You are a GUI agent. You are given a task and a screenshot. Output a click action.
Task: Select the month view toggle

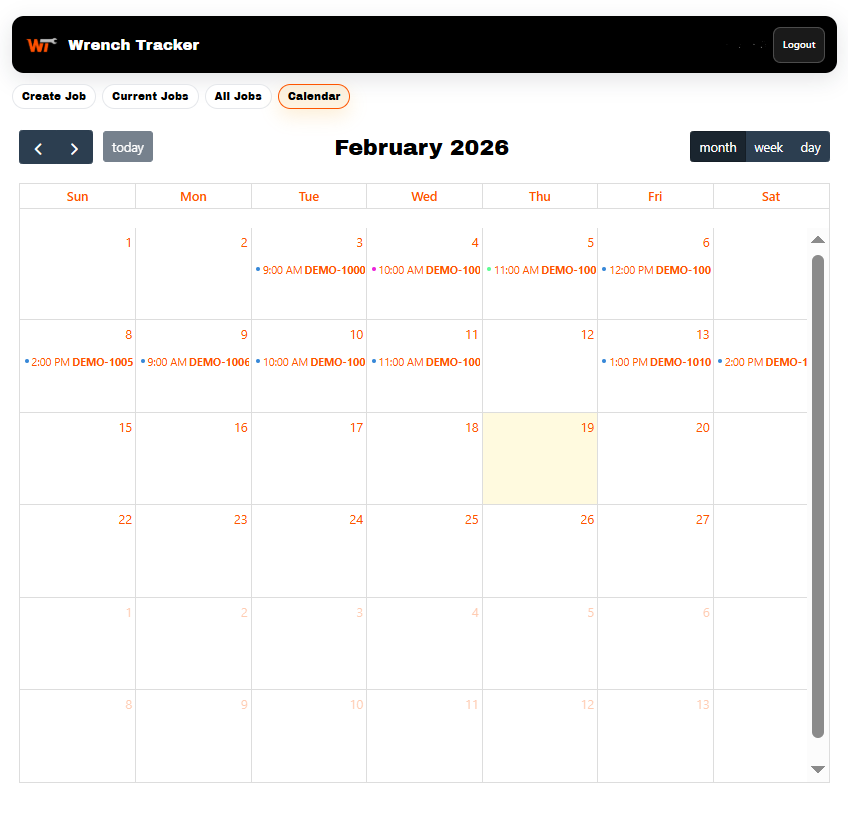coord(718,146)
